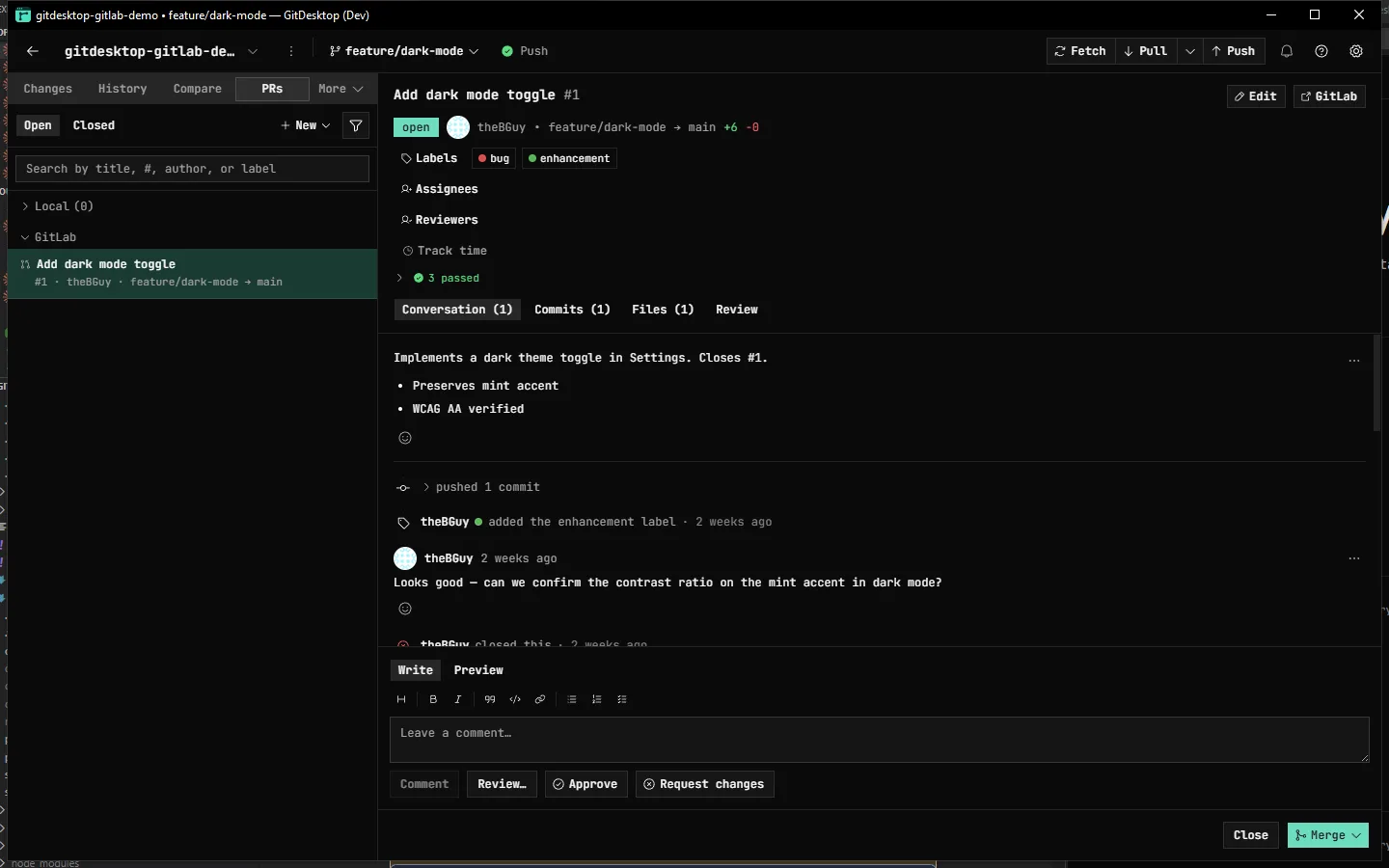The width and height of the screenshot is (1389, 868).
Task: Collapse the GitLab group
Action: (48, 237)
